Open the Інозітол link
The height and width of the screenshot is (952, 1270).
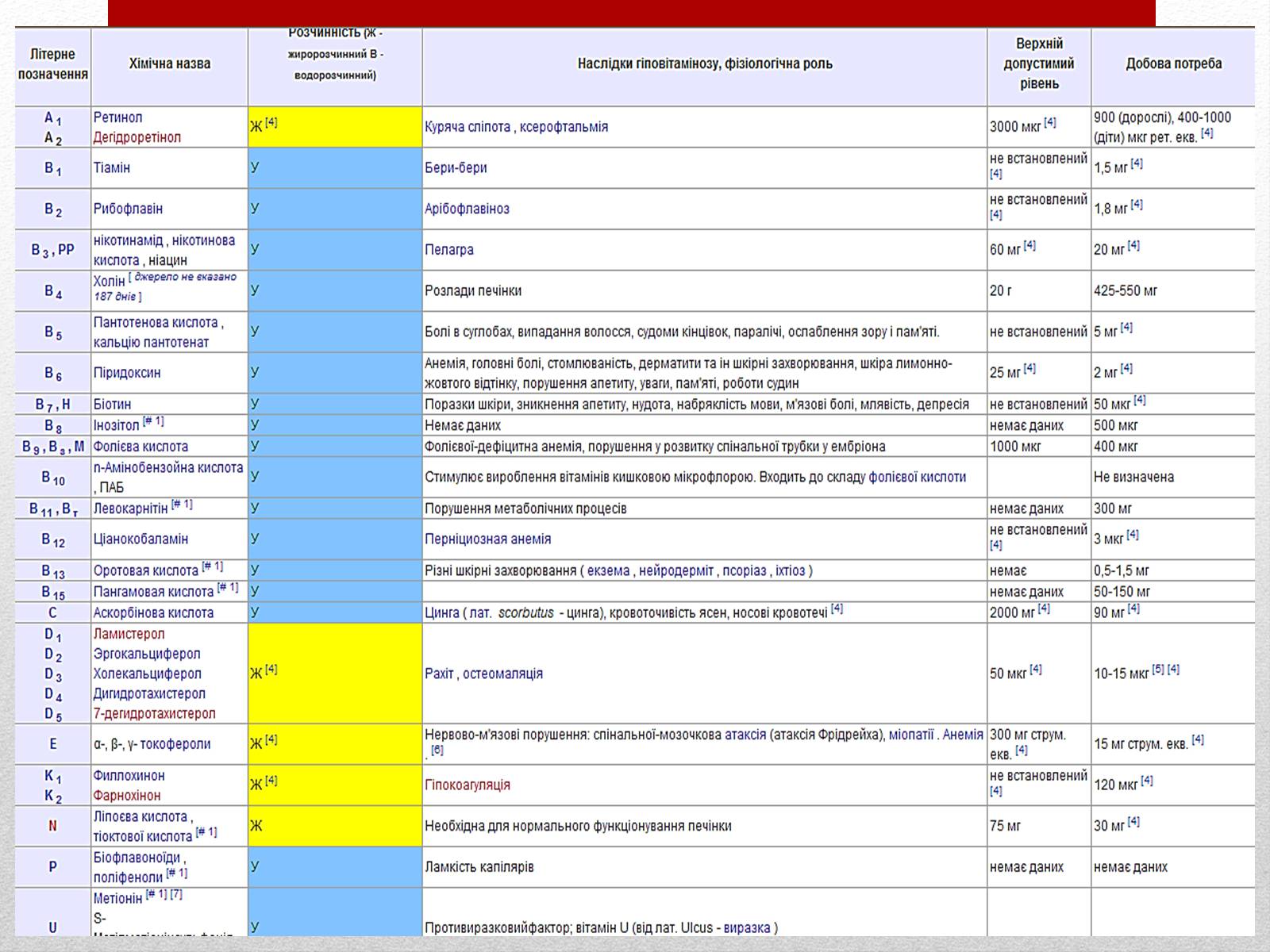point(116,426)
